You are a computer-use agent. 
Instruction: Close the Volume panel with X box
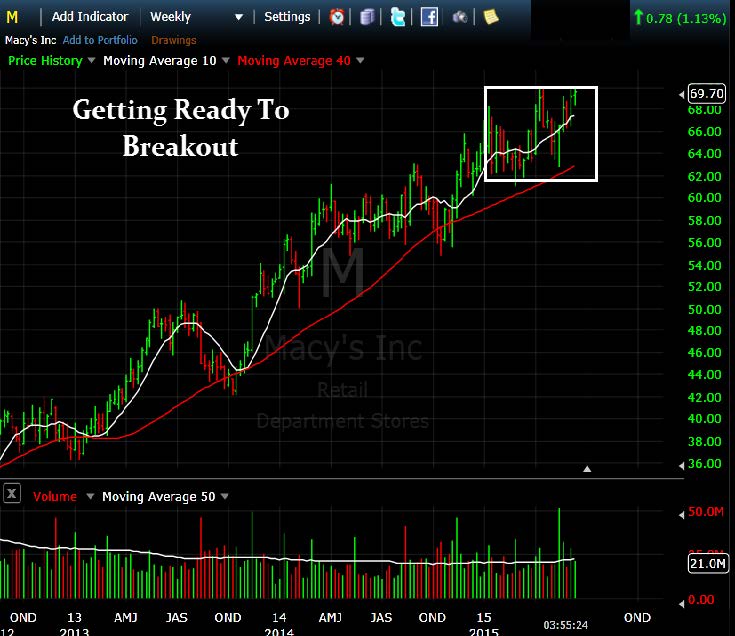point(12,493)
